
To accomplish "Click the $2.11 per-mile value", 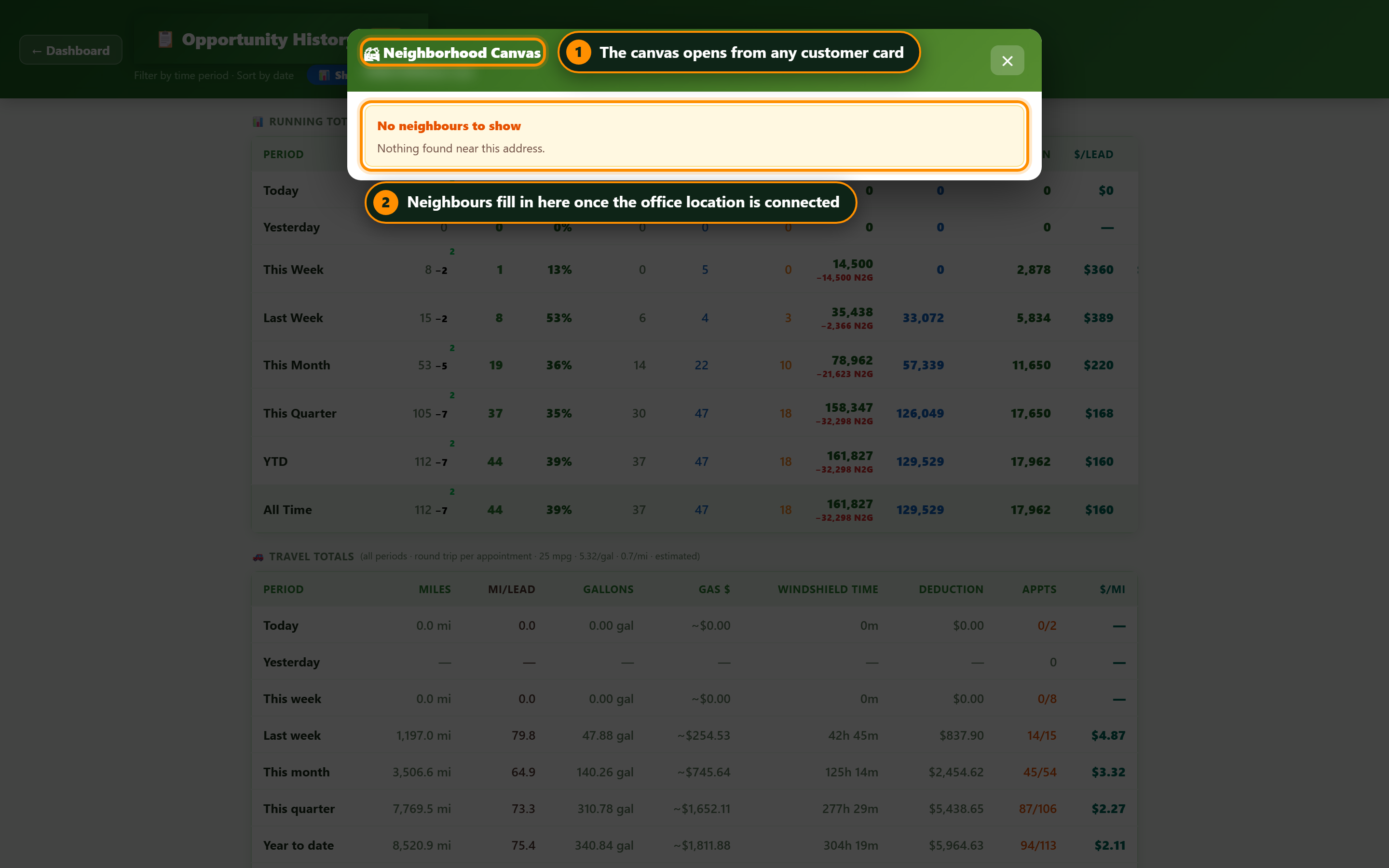I will click(1109, 845).
